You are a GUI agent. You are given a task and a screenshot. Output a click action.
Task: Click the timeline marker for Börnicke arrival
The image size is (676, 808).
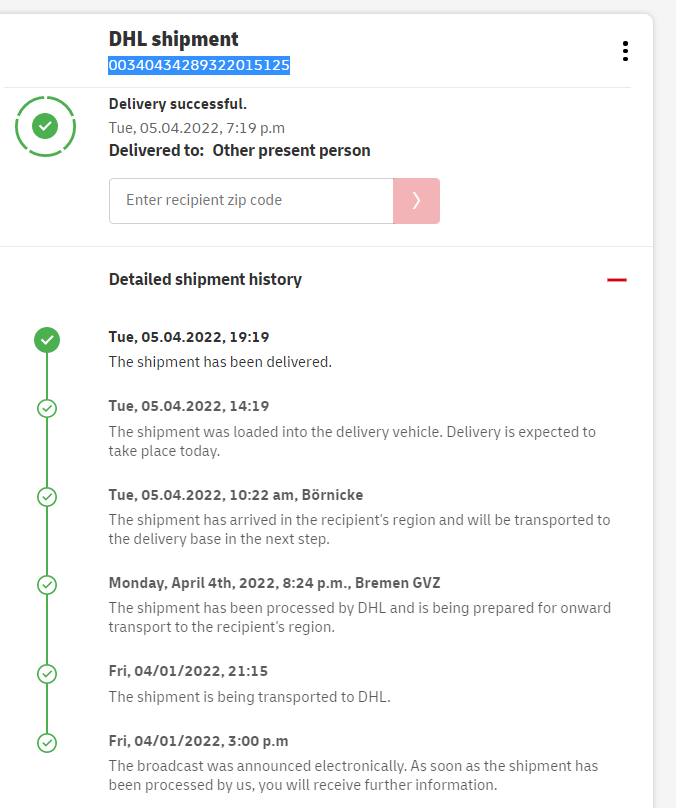[x=47, y=496]
